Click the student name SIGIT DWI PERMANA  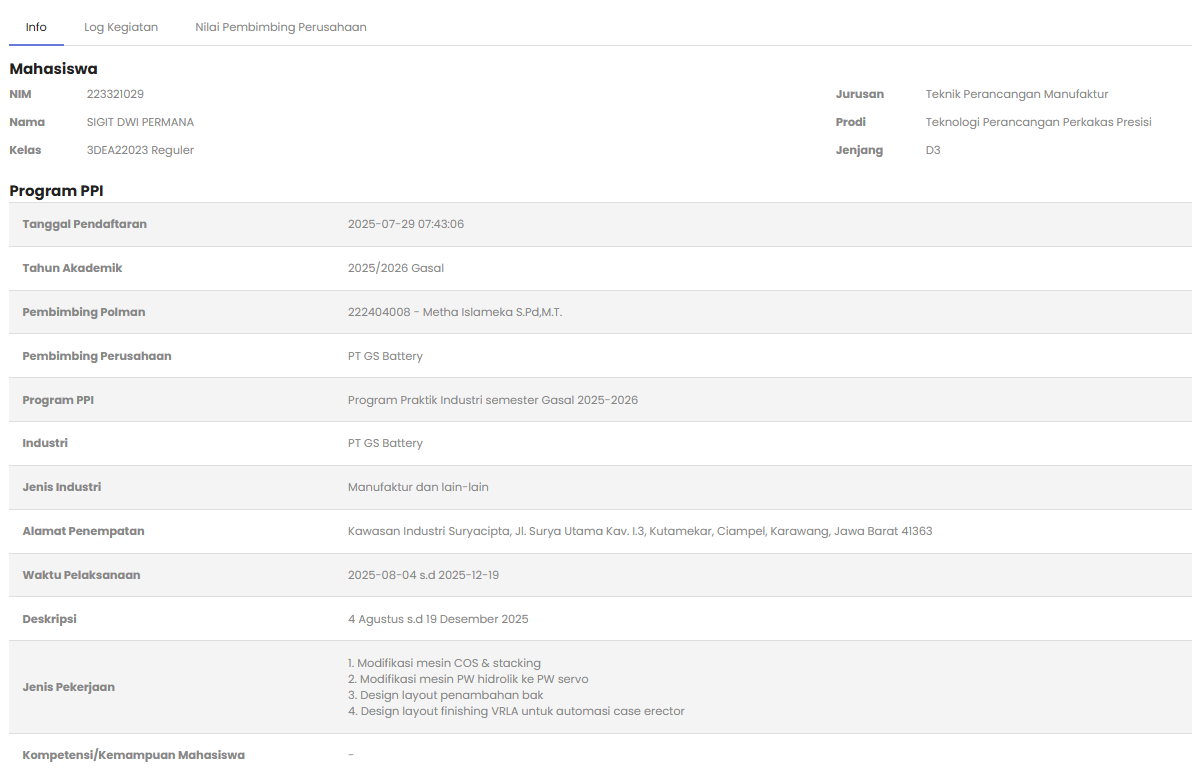pos(140,122)
